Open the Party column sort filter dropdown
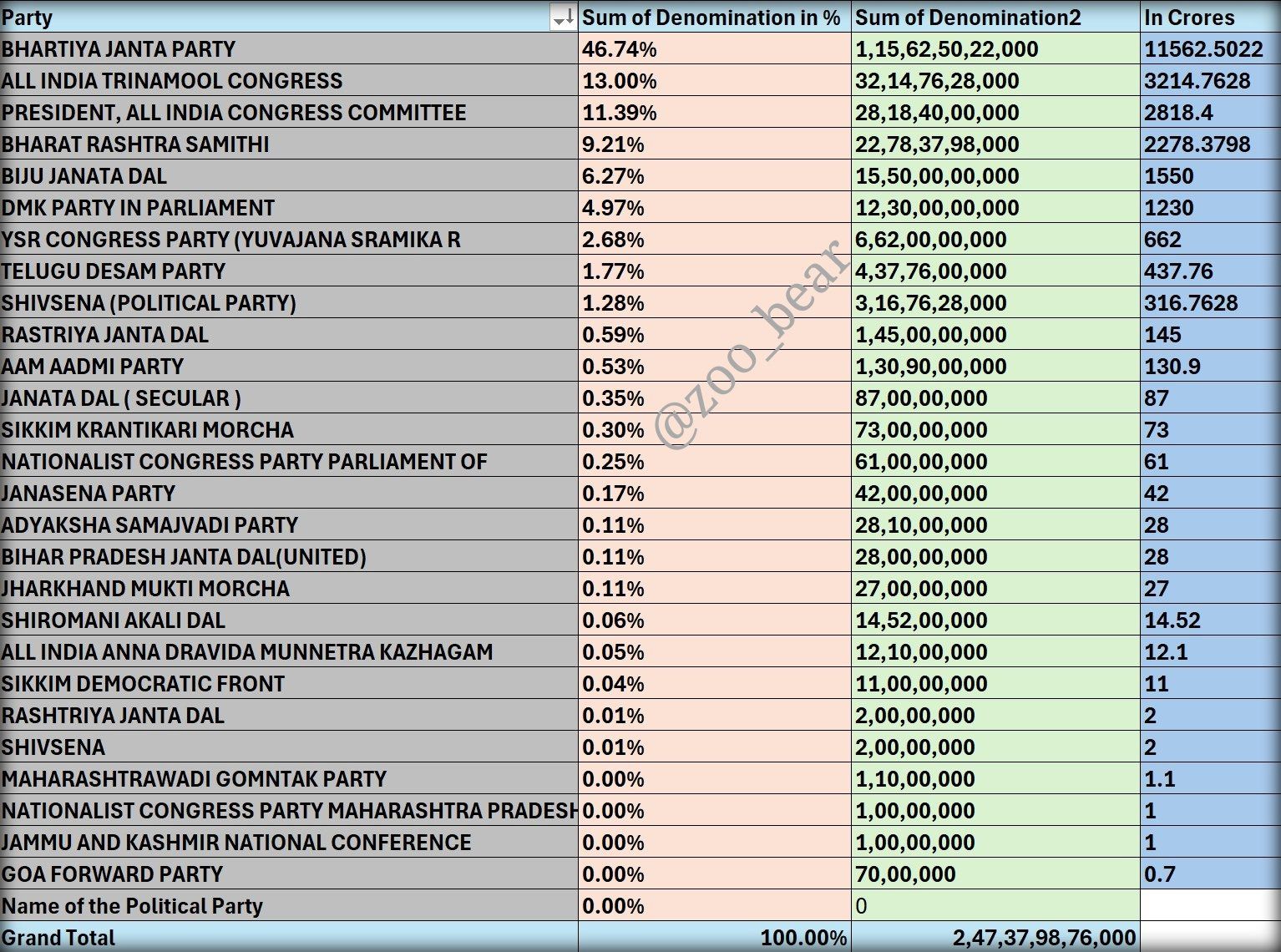The width and height of the screenshot is (1281, 952). (x=564, y=18)
